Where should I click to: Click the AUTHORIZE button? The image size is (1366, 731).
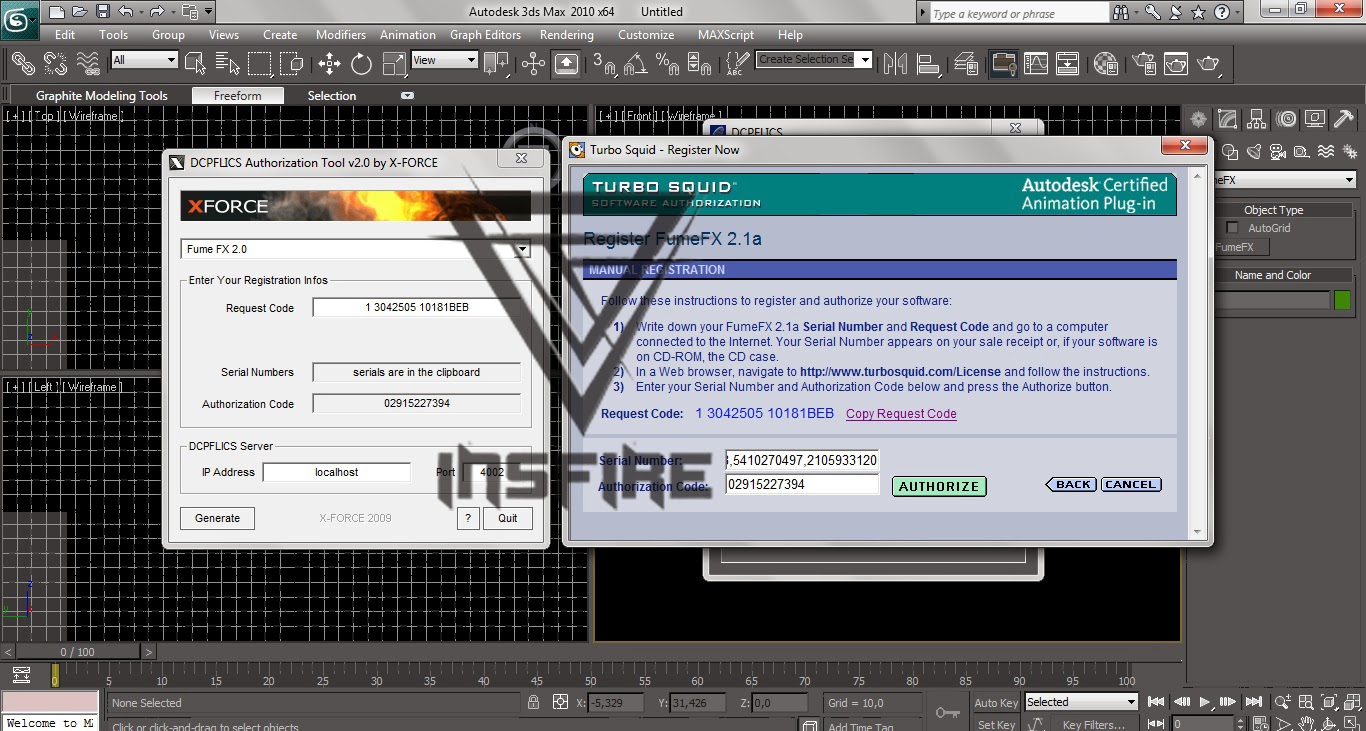(939, 486)
